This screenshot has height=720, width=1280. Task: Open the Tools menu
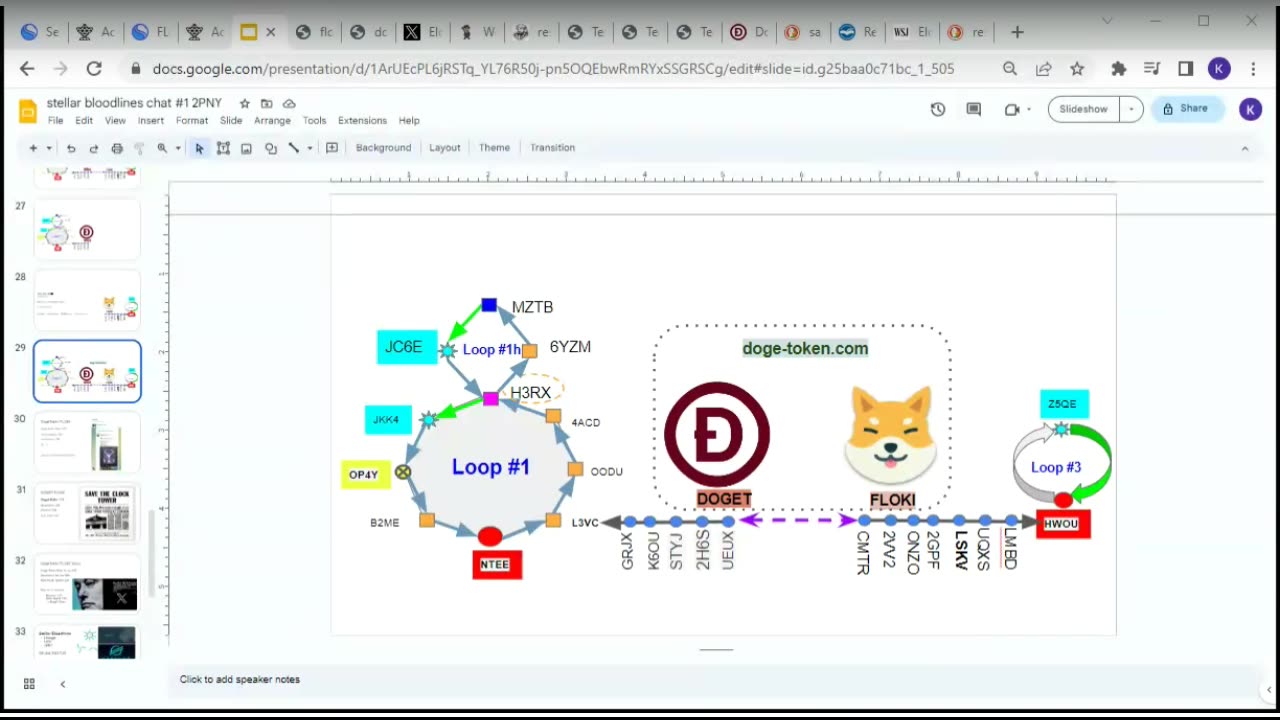pos(314,120)
